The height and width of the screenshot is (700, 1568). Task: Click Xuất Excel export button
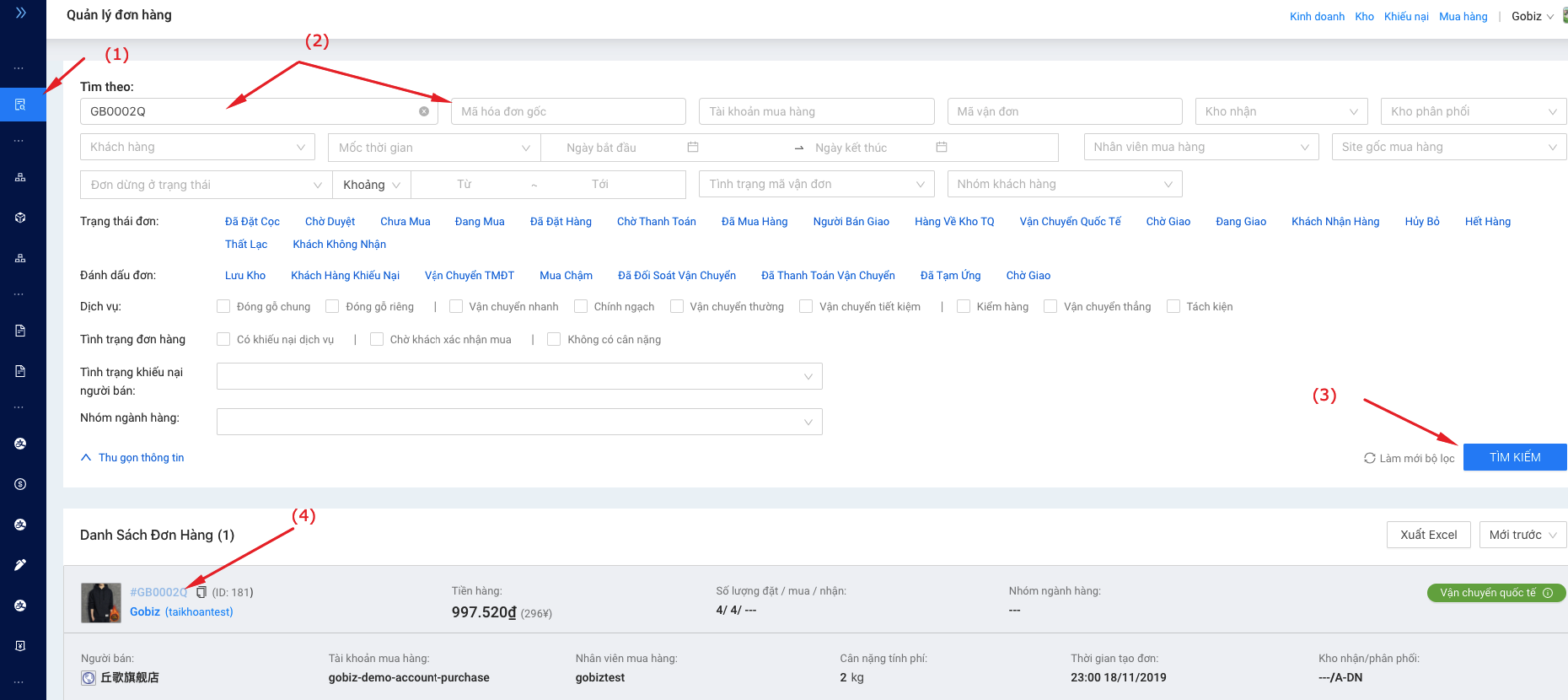pyautogui.click(x=1428, y=535)
